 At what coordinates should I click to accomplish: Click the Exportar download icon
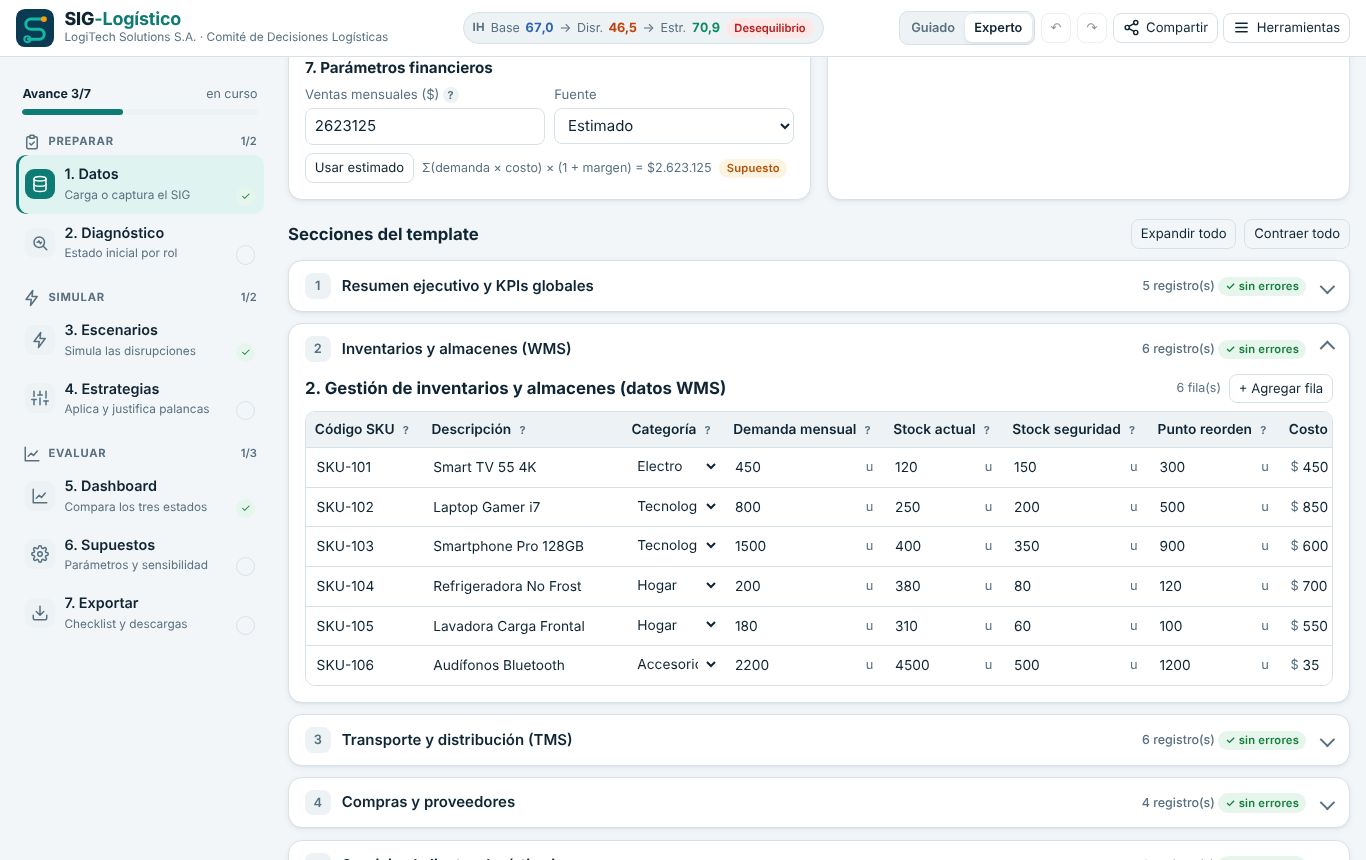click(40, 613)
